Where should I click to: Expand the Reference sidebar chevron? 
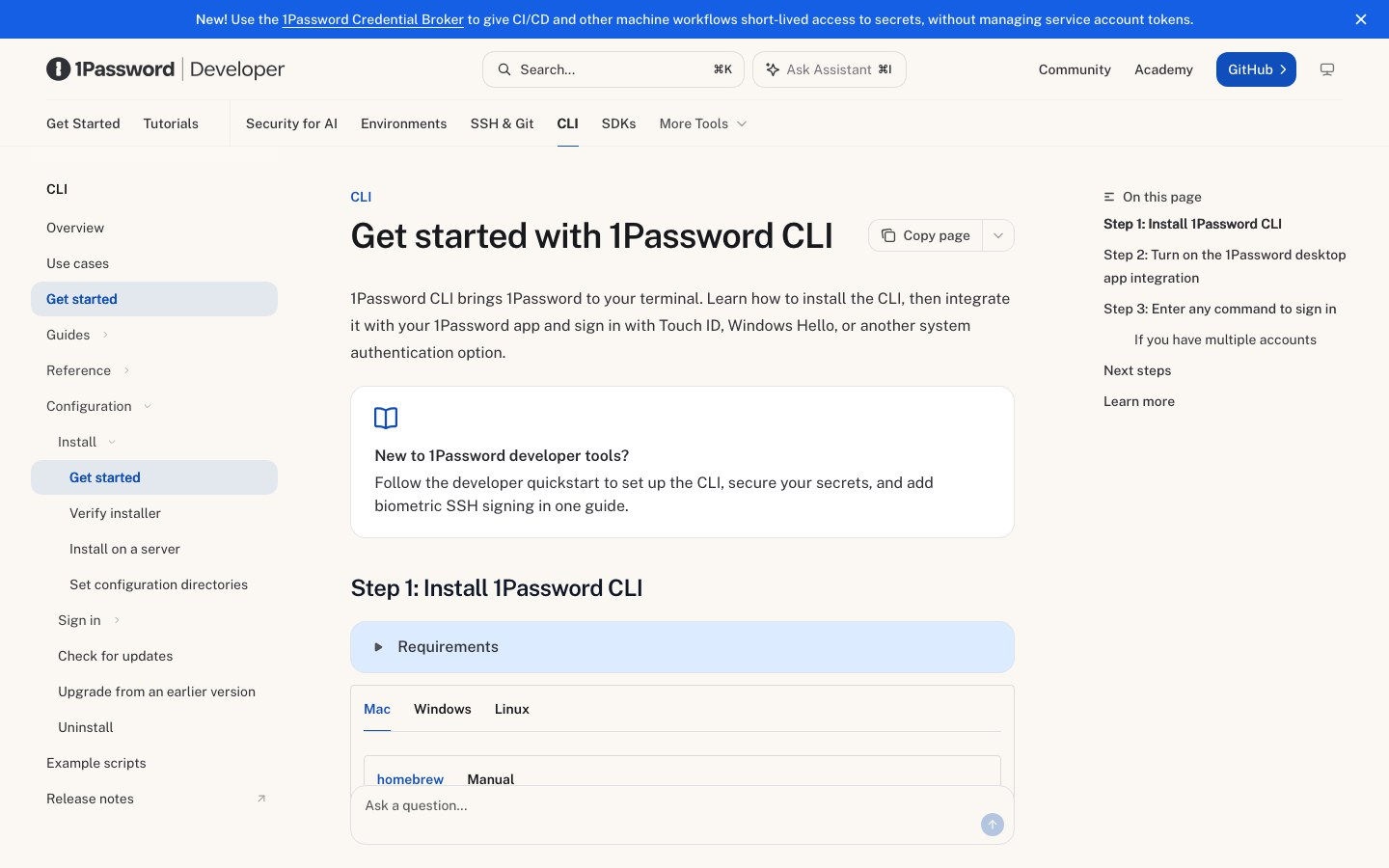126,370
